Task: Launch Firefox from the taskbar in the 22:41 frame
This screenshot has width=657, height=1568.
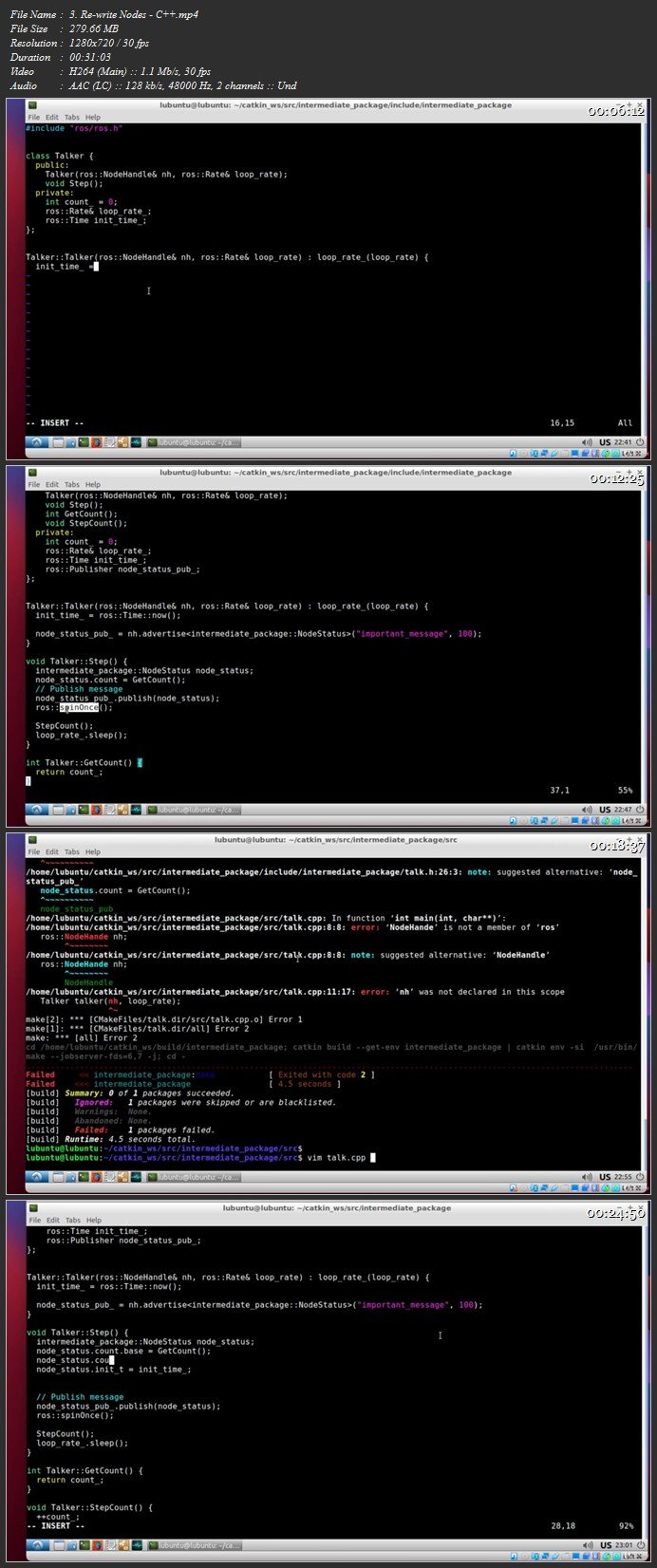Action: 97,442
